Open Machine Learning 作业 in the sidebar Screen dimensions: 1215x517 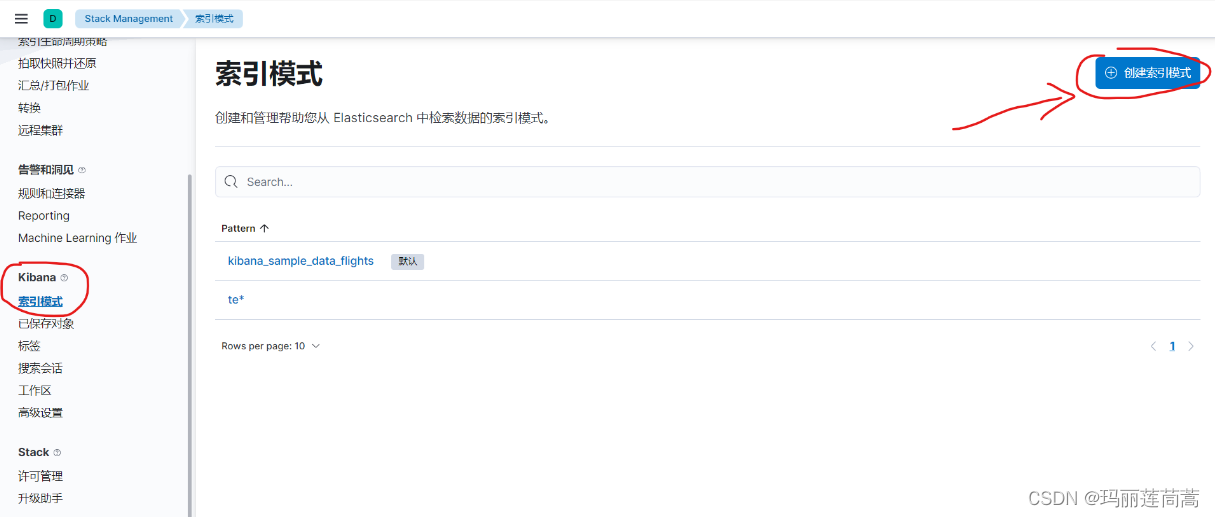click(77, 238)
